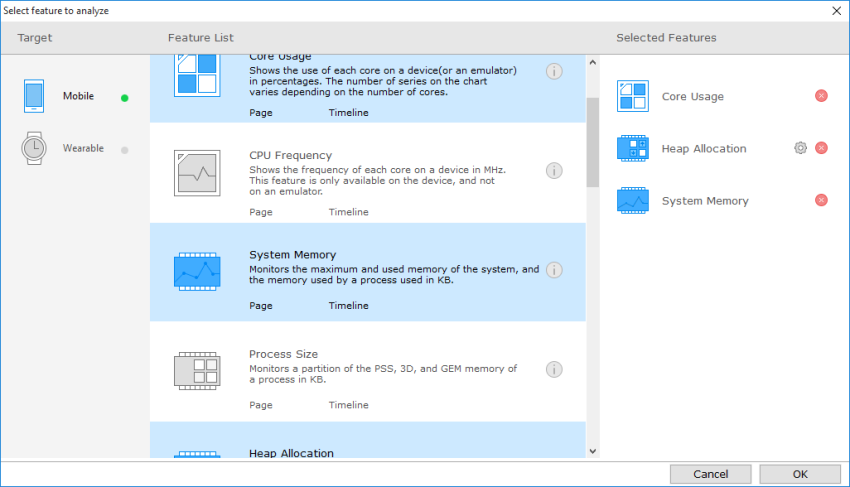Select the Process Size feature icon

coord(197,370)
